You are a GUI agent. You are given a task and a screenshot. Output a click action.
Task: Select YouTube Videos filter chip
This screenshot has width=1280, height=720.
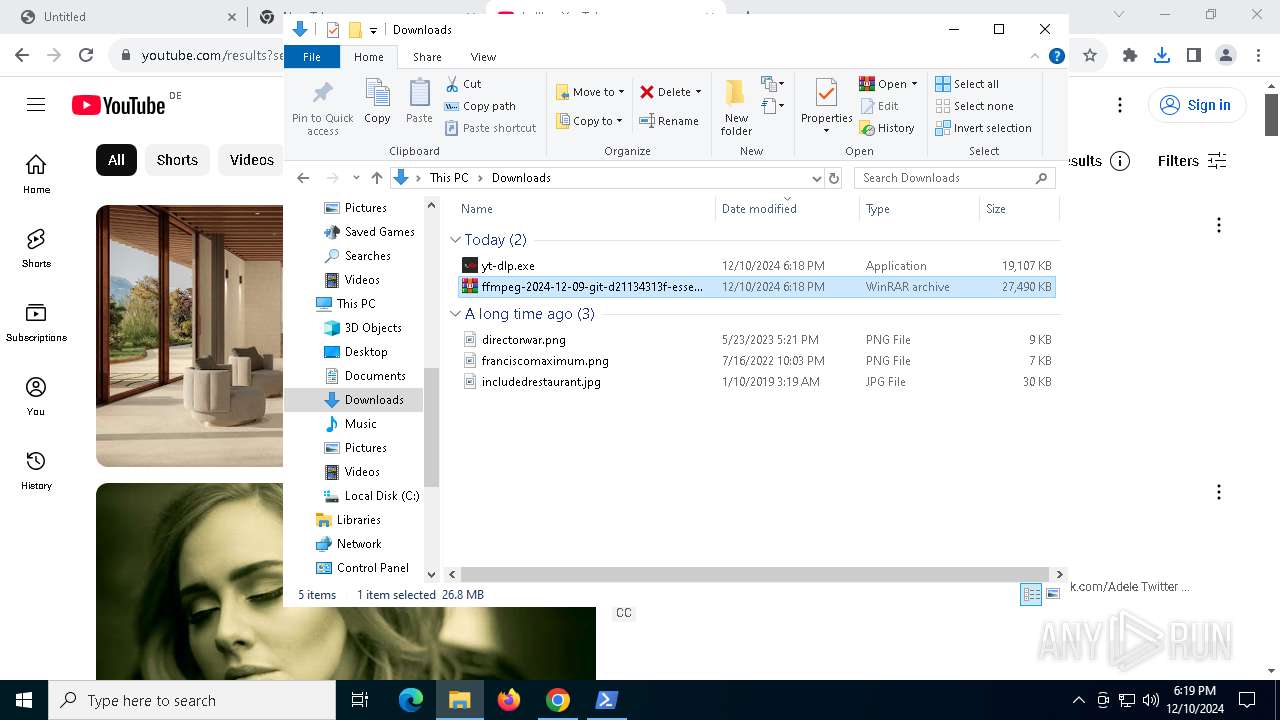tap(251, 160)
